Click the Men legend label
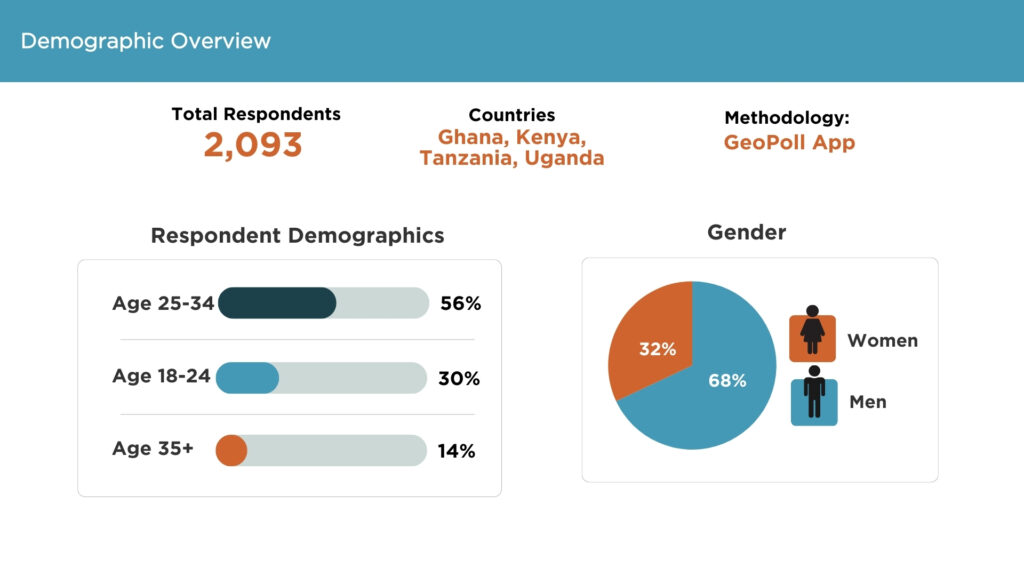Image resolution: width=1024 pixels, height=576 pixels. click(867, 402)
